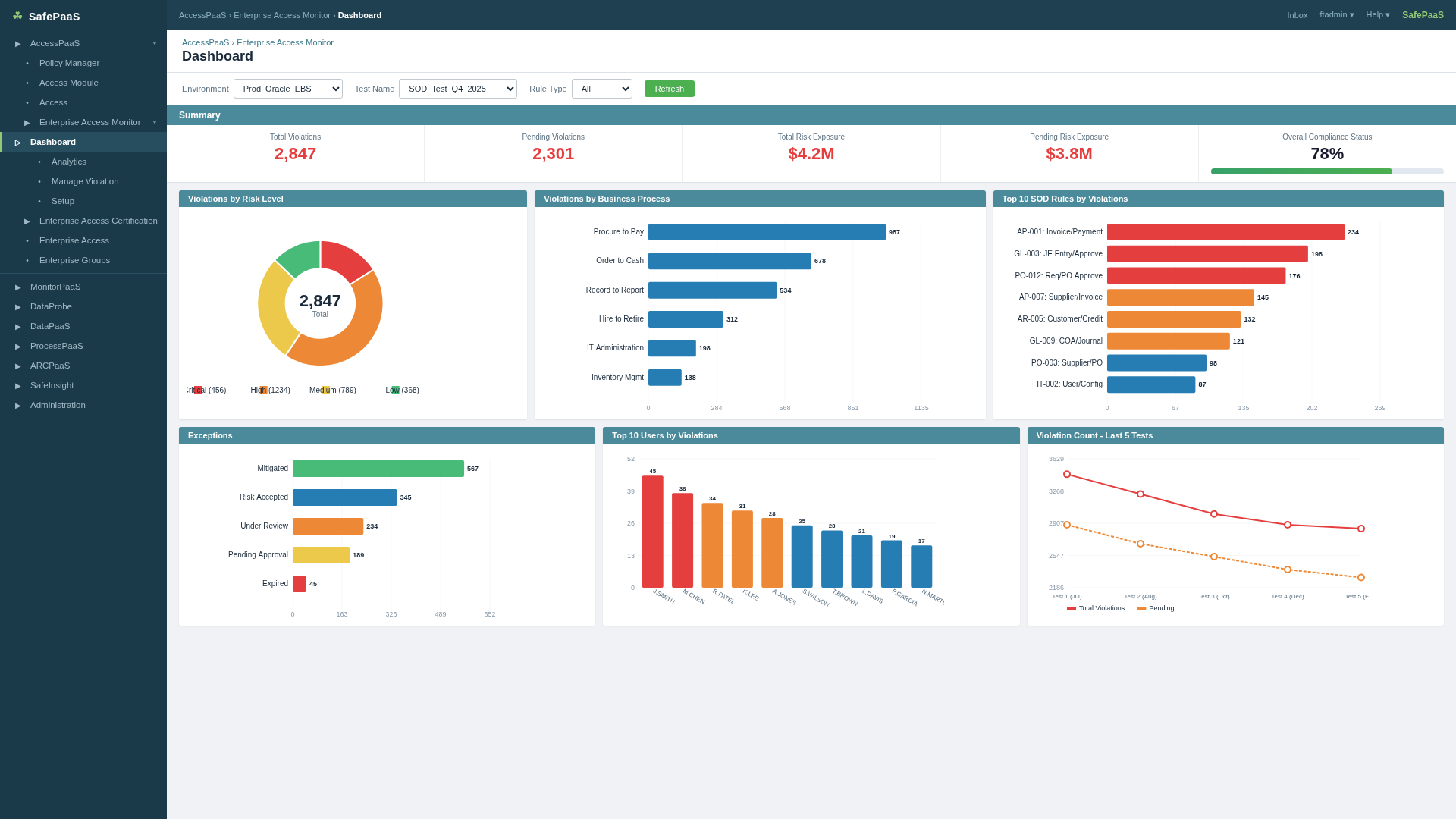Click arrow icon beside Enterprise Access Certification
1456x819 pixels.
pos(27,221)
